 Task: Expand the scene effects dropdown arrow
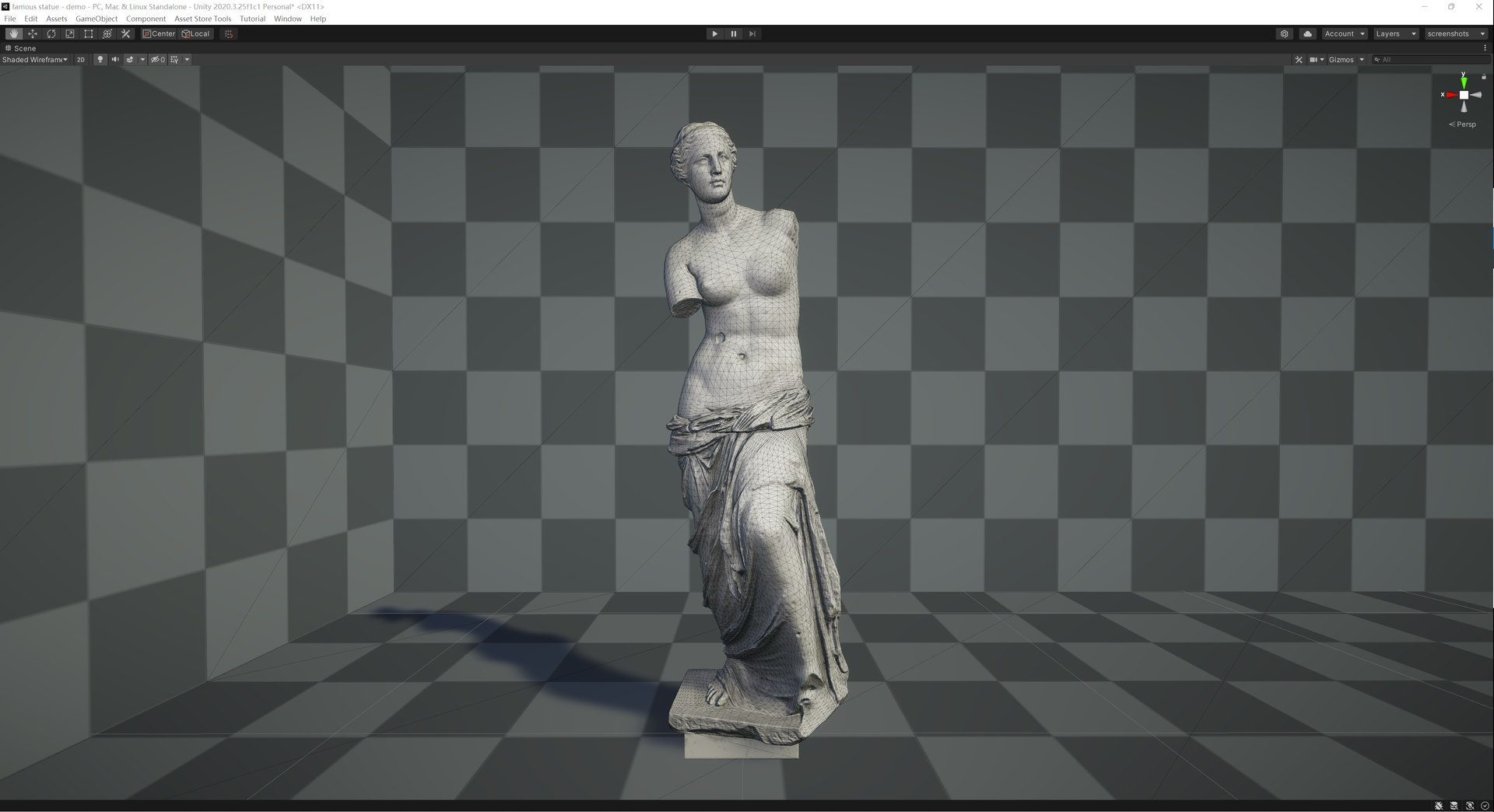[142, 59]
